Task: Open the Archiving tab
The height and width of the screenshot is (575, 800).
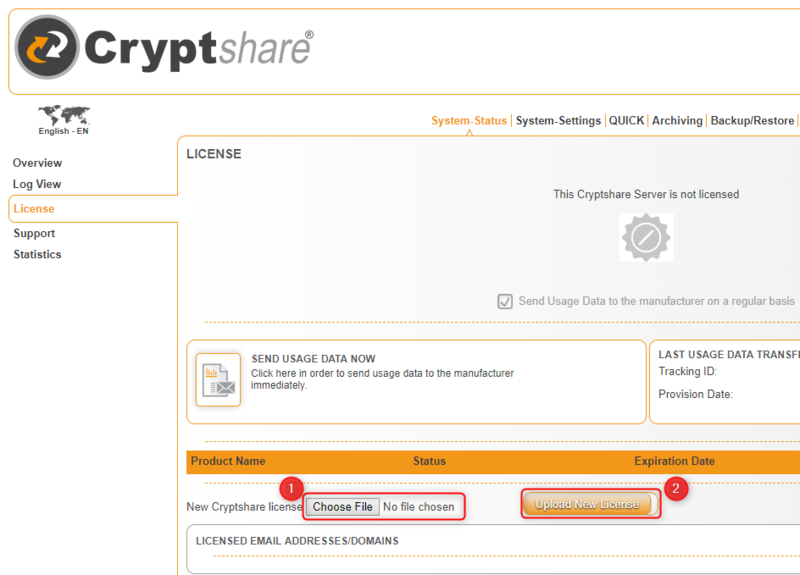Action: click(677, 121)
